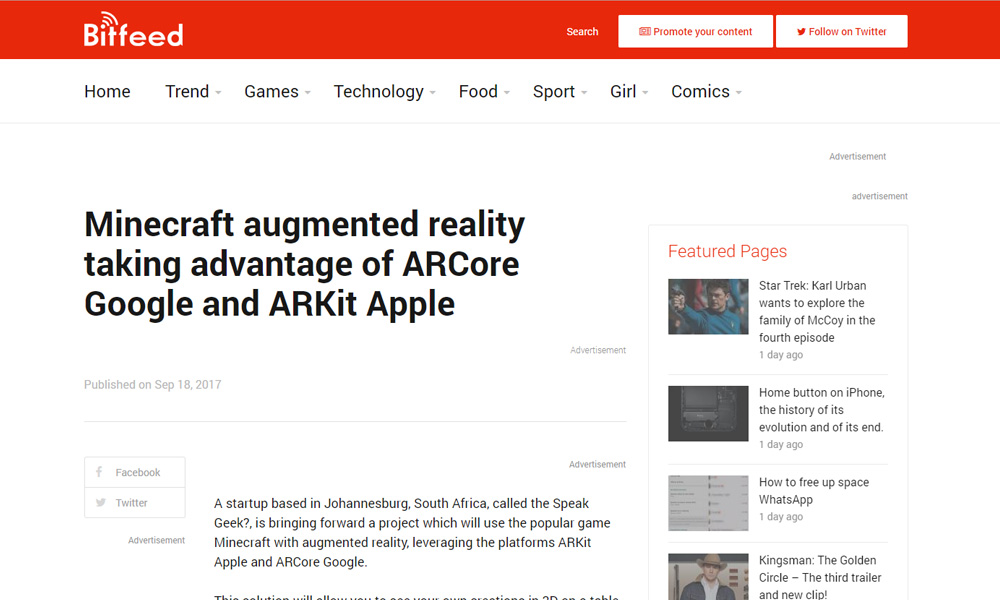
Task: Click the Star Trek Karl Urban thumbnail
Action: 708,307
